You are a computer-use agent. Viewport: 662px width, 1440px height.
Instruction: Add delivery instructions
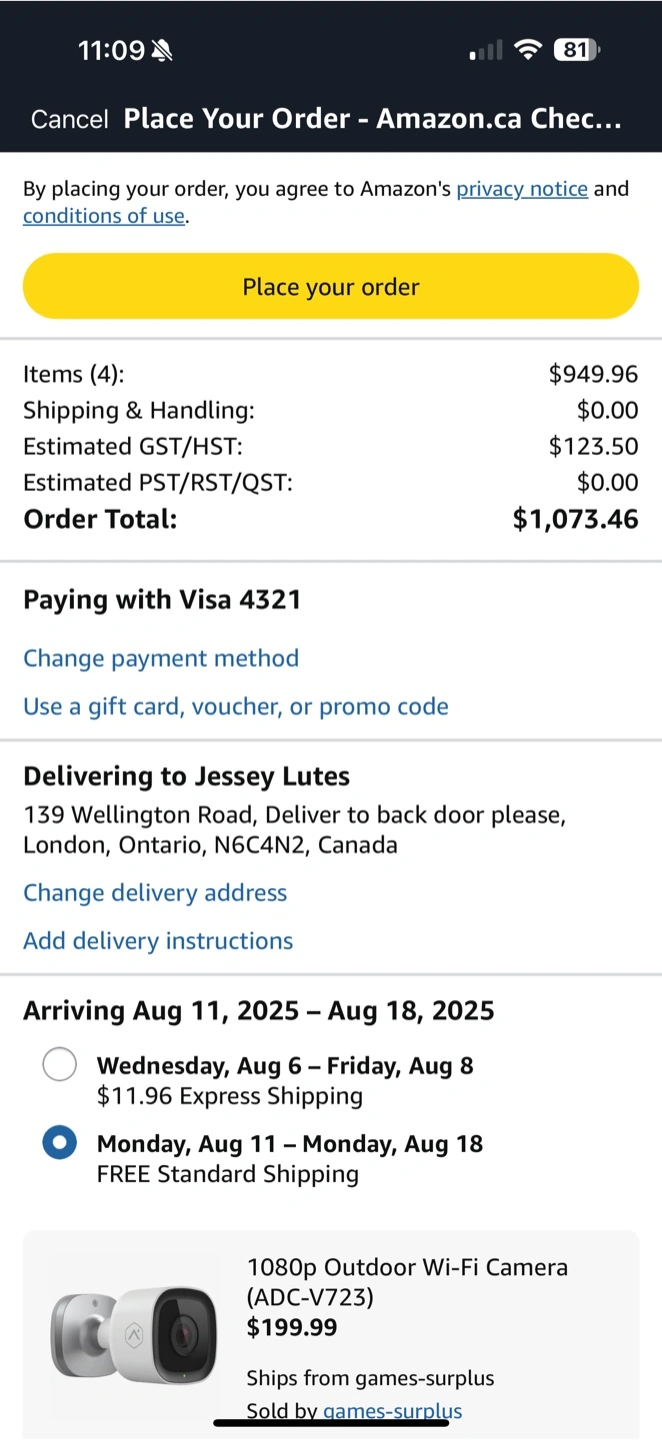click(x=158, y=941)
